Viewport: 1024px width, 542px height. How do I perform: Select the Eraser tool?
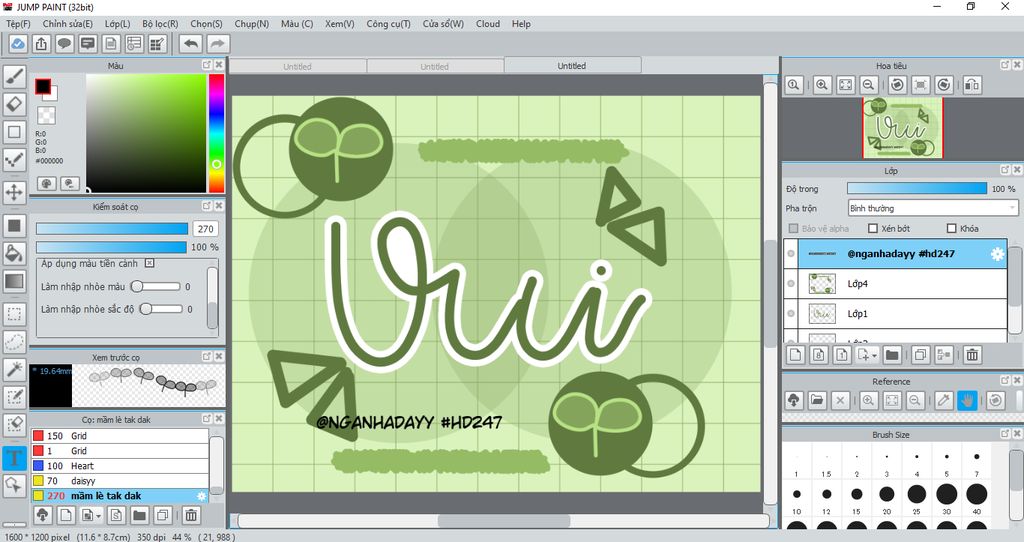point(14,104)
